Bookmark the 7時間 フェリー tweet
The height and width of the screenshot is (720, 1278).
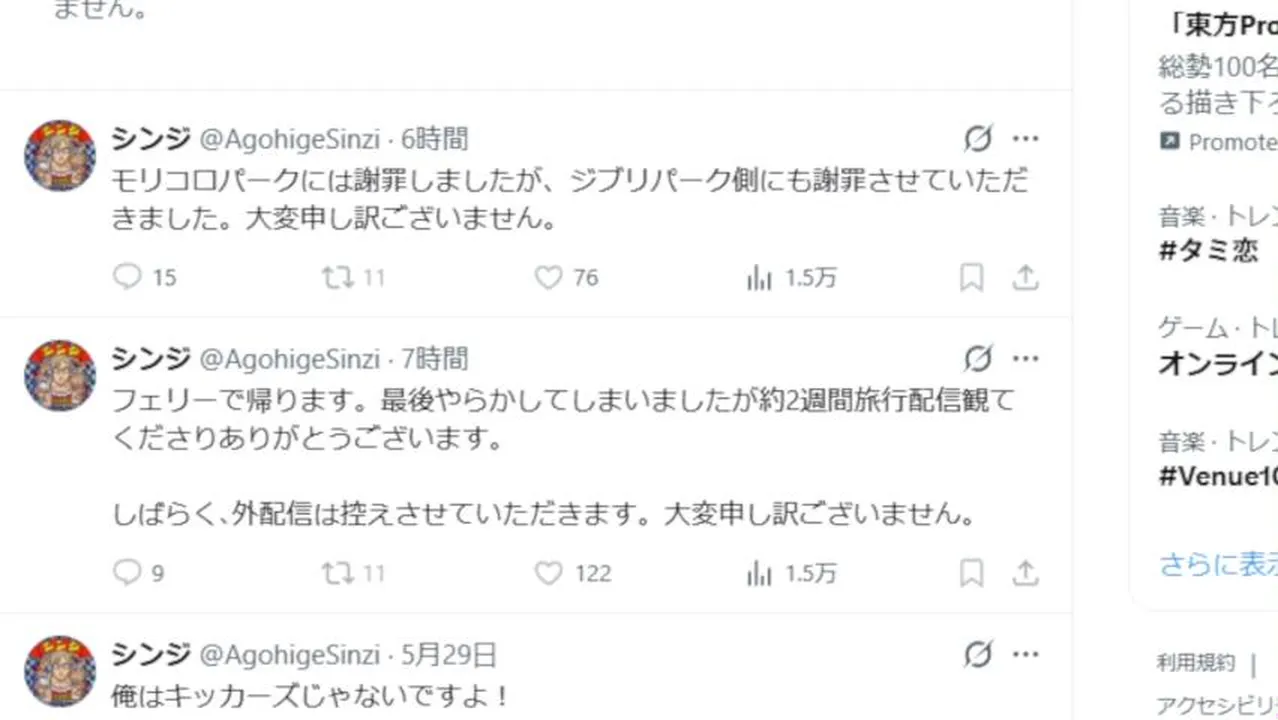click(971, 573)
